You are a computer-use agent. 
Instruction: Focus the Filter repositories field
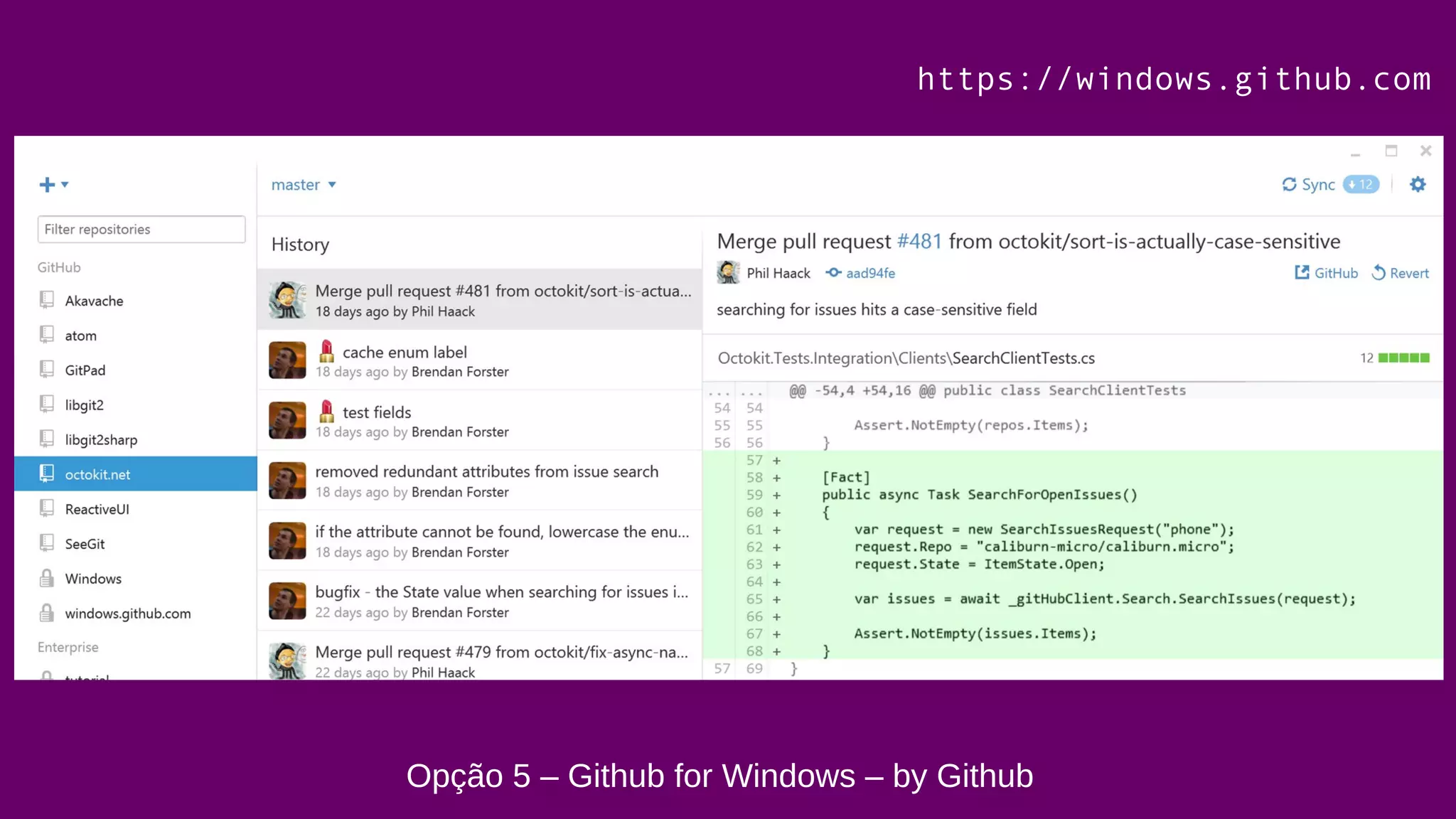[141, 229]
